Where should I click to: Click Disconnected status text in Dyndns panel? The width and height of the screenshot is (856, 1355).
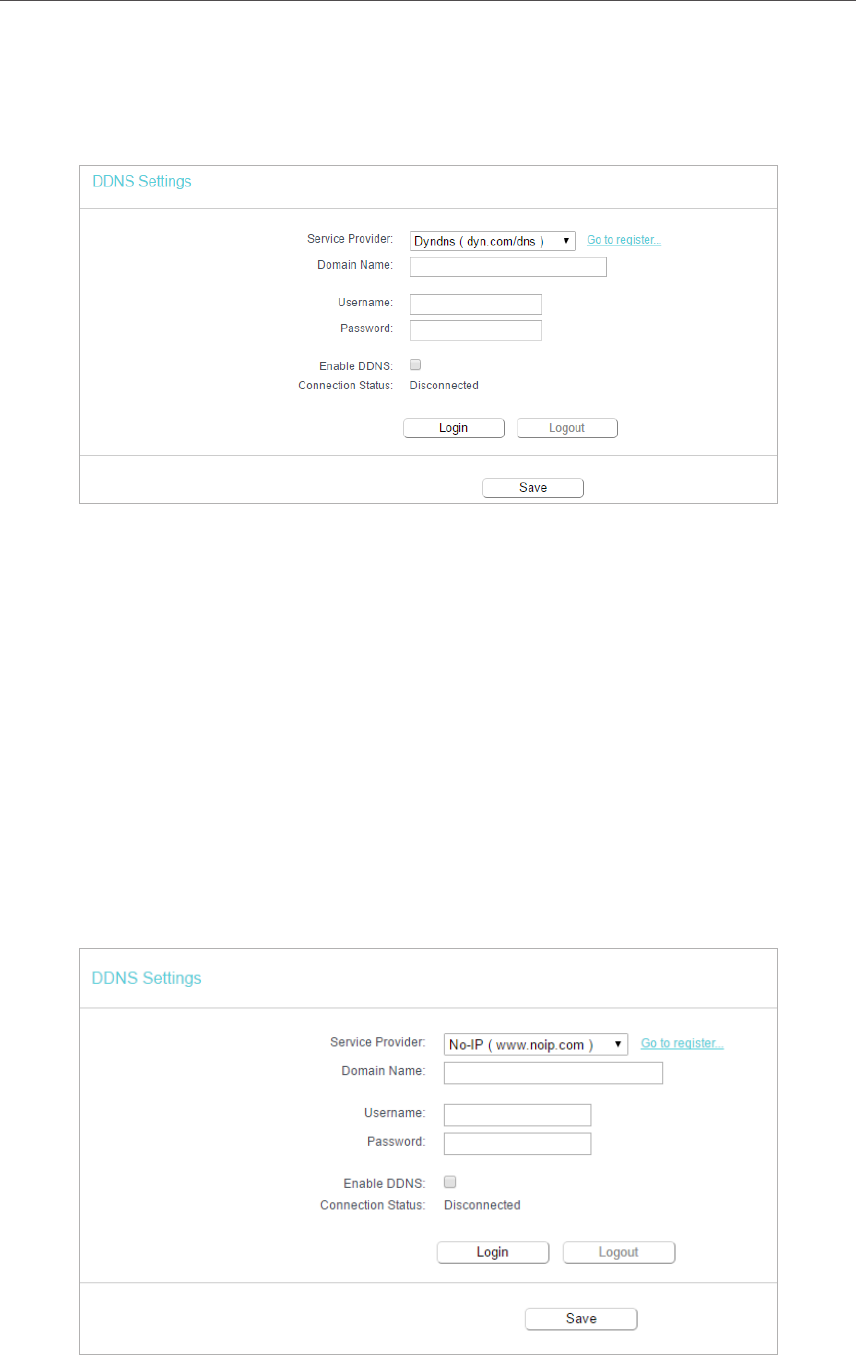tap(444, 385)
